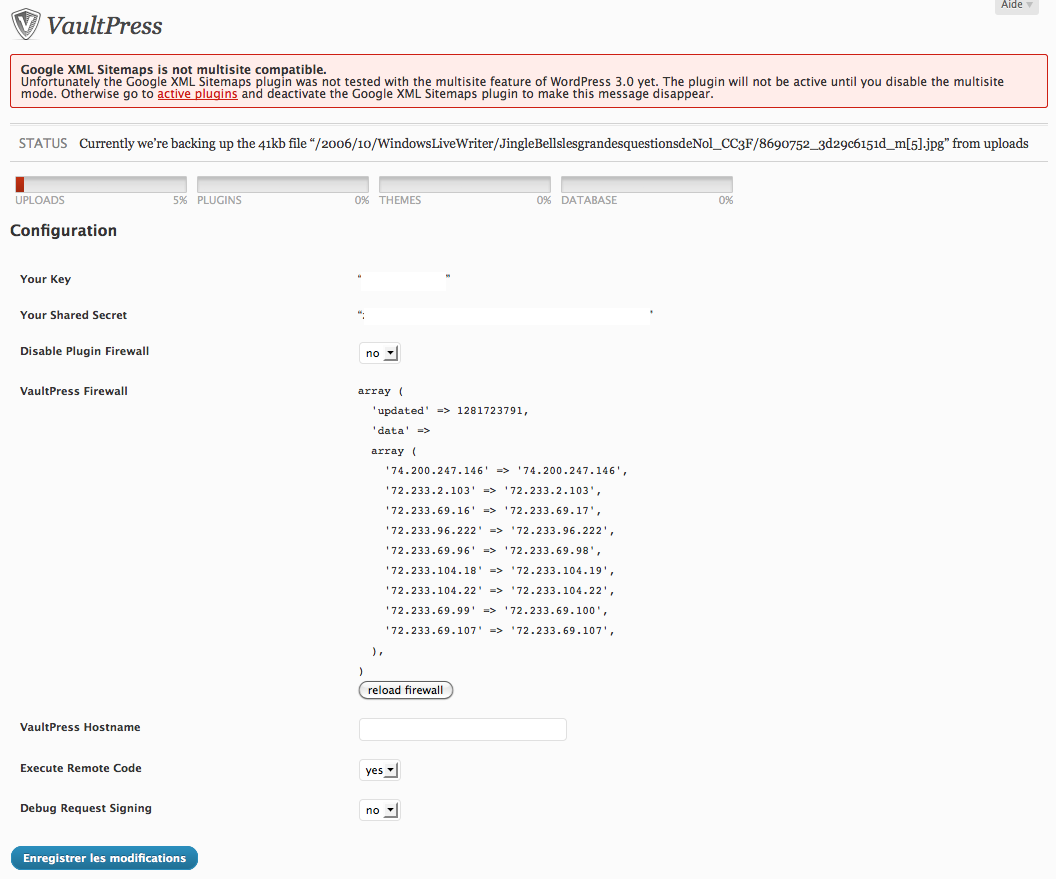
Task: Click the STATUS label
Action: [x=43, y=143]
